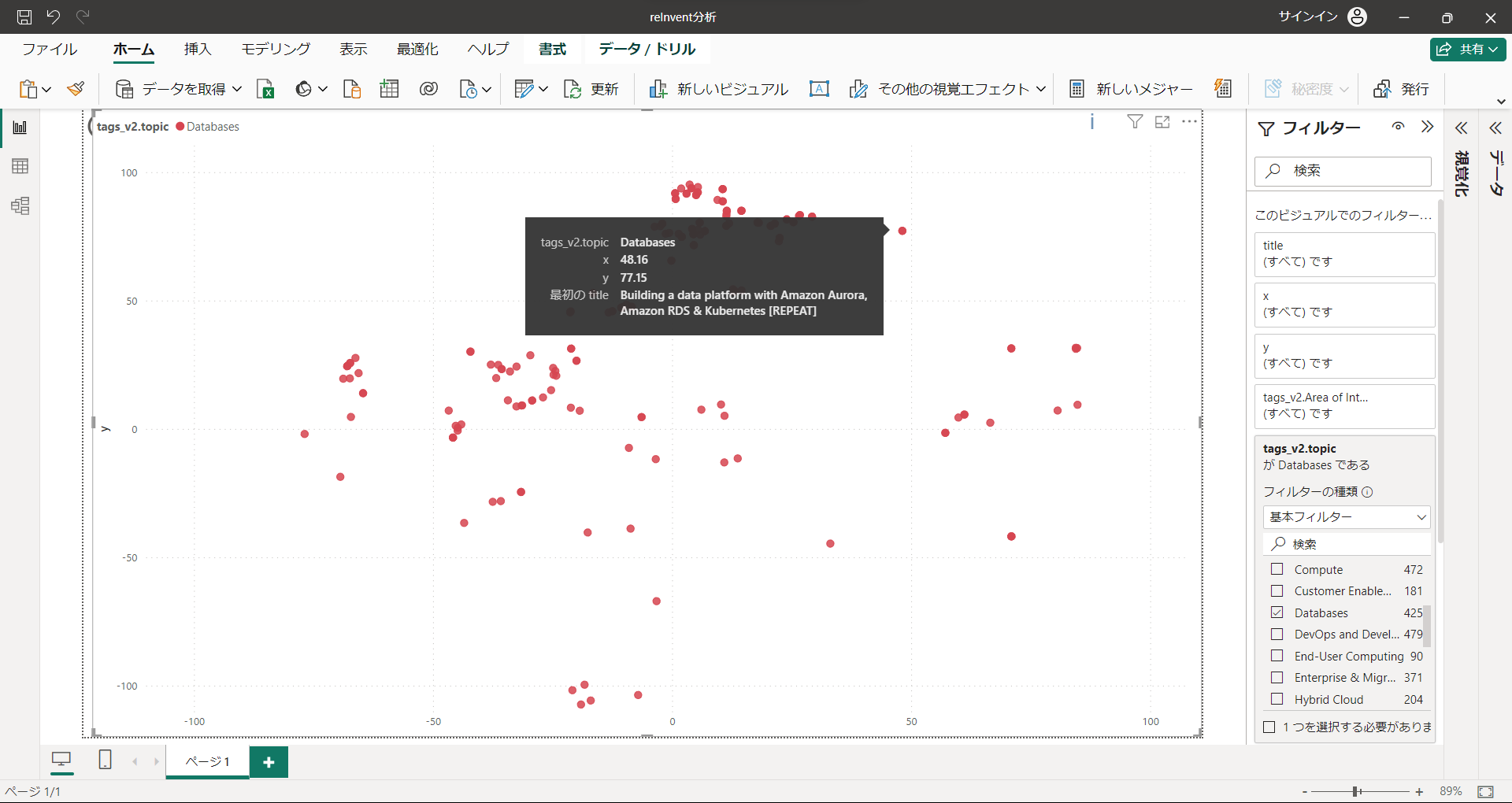
Task: Expand その他の視覚エフェクト dropdown
Action: pos(1040,89)
